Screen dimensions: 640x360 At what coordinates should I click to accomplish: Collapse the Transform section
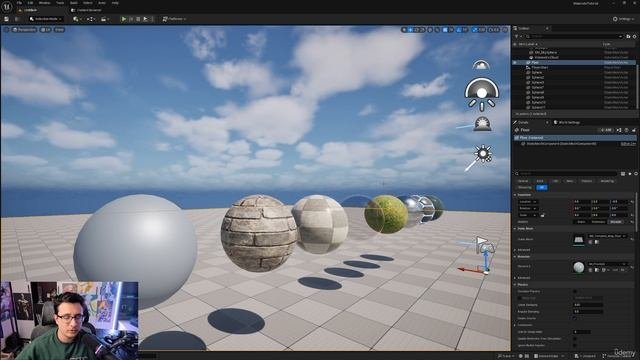coord(515,195)
